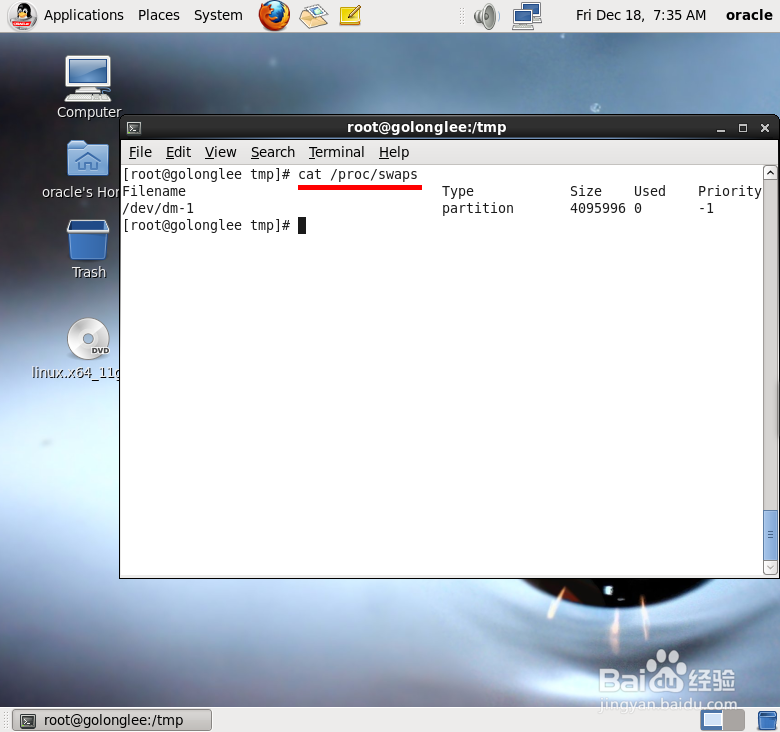Viewport: 780px width, 732px height.
Task: Open the Applications menu
Action: [x=84, y=15]
